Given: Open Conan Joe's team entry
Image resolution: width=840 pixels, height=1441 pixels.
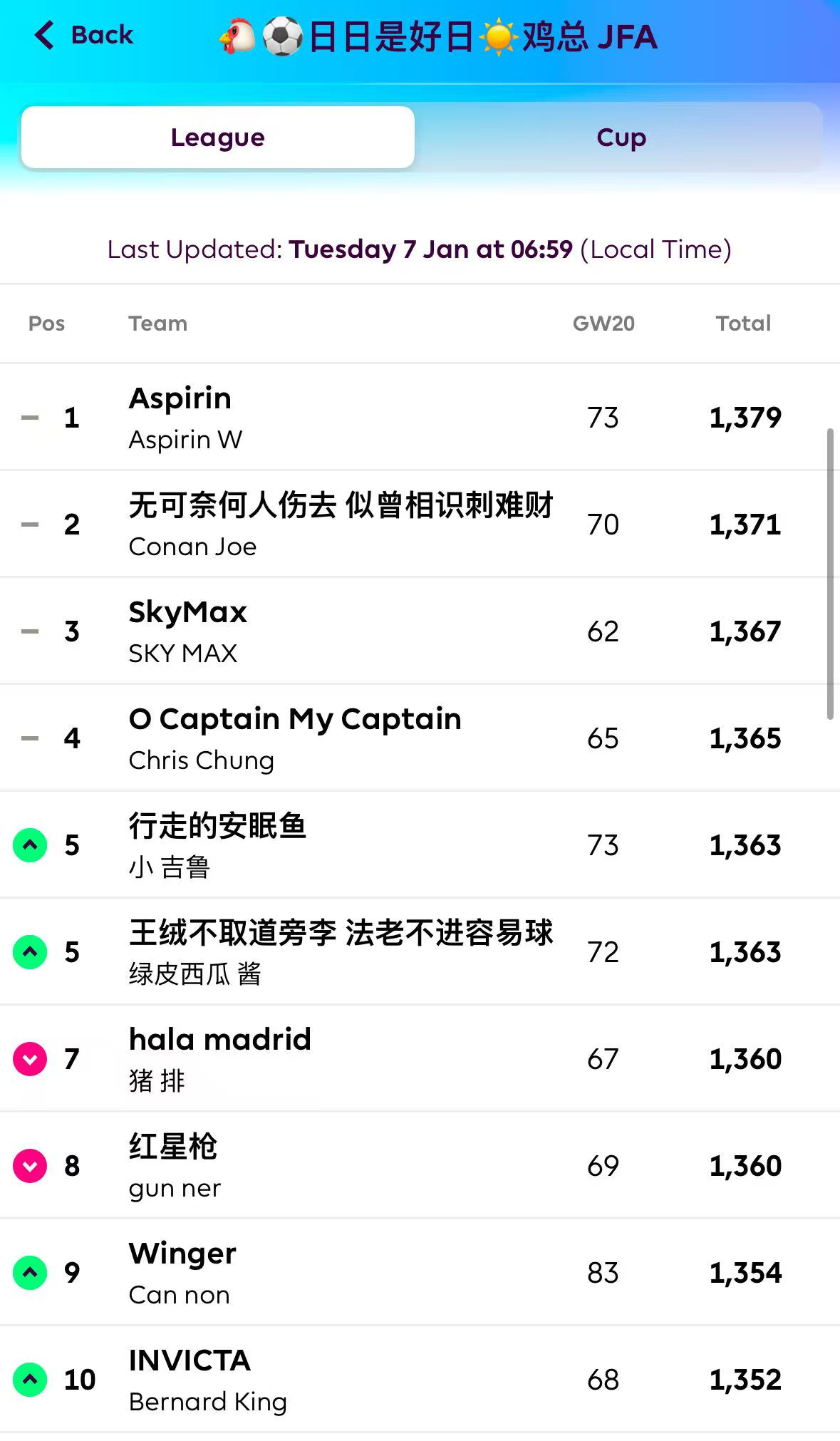Looking at the screenshot, I should click(x=193, y=547).
